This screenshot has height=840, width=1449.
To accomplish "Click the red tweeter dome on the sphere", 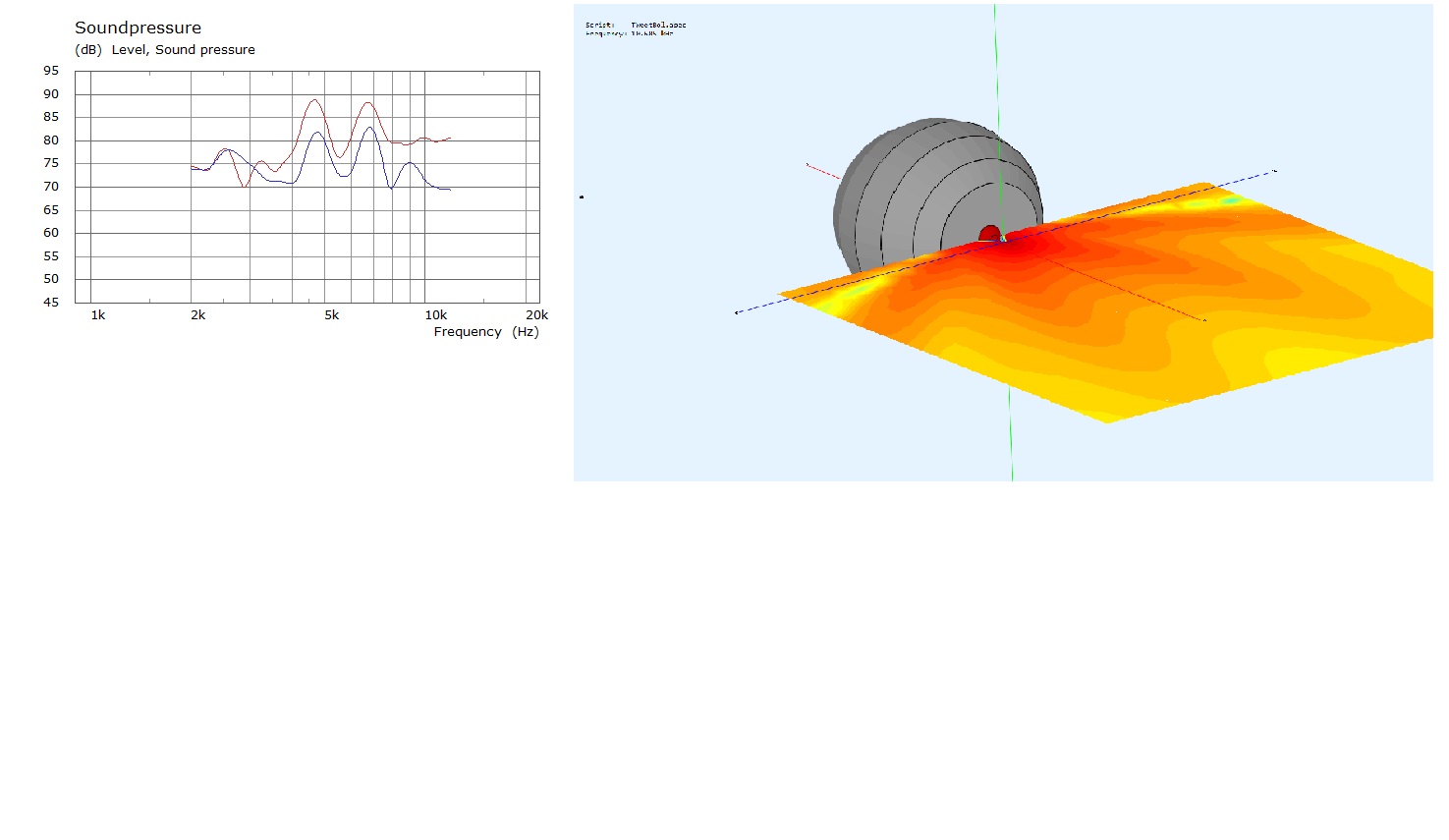I will point(989,234).
